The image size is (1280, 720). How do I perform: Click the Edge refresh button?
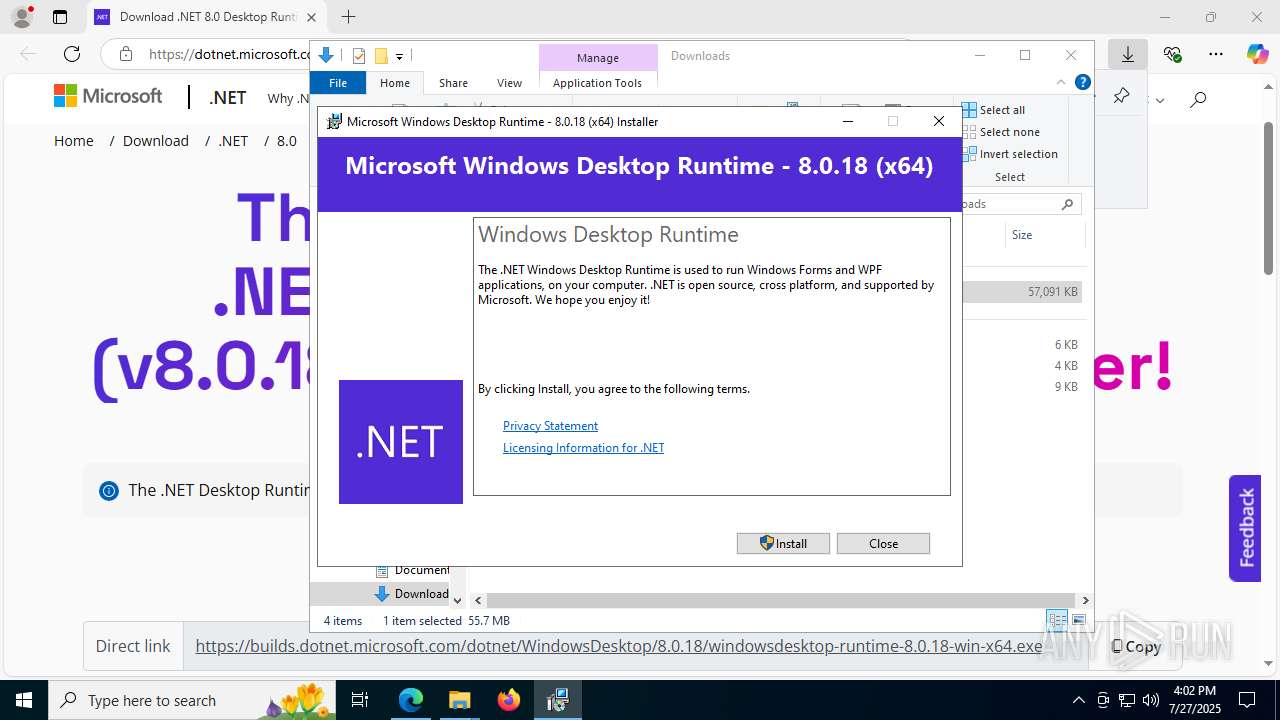(71, 54)
